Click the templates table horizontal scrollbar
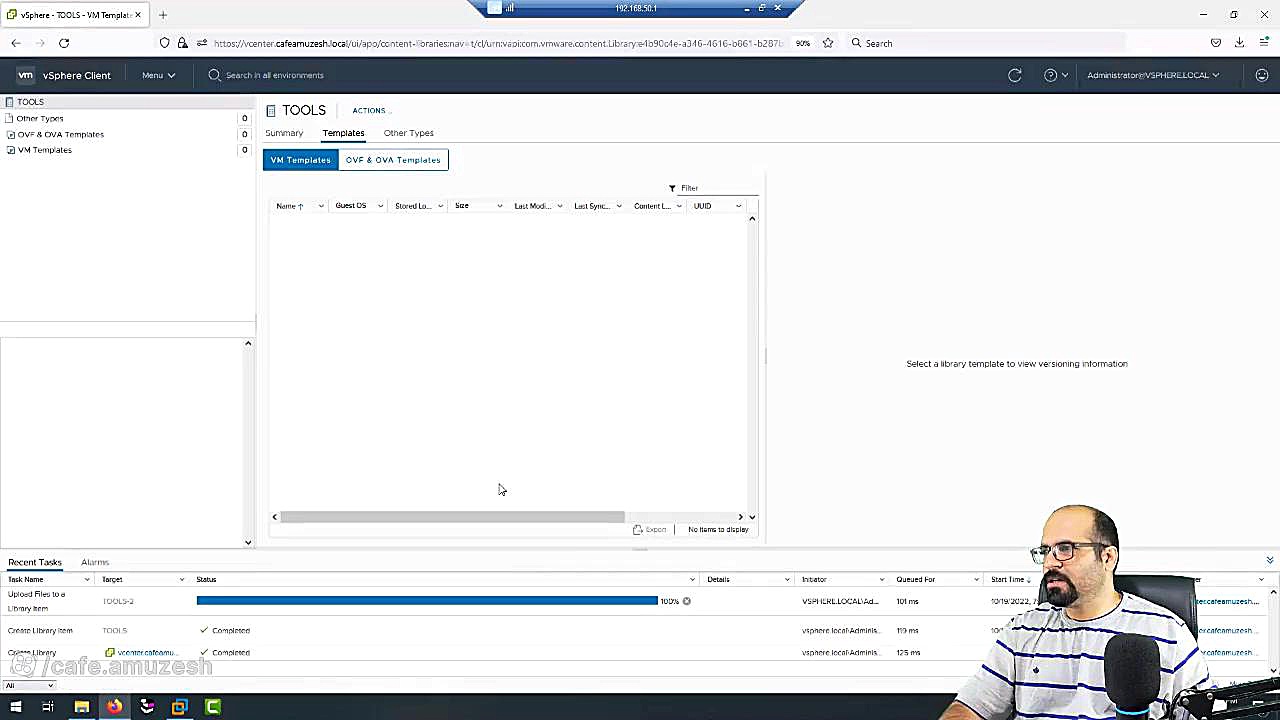The width and height of the screenshot is (1280, 720). 452,517
